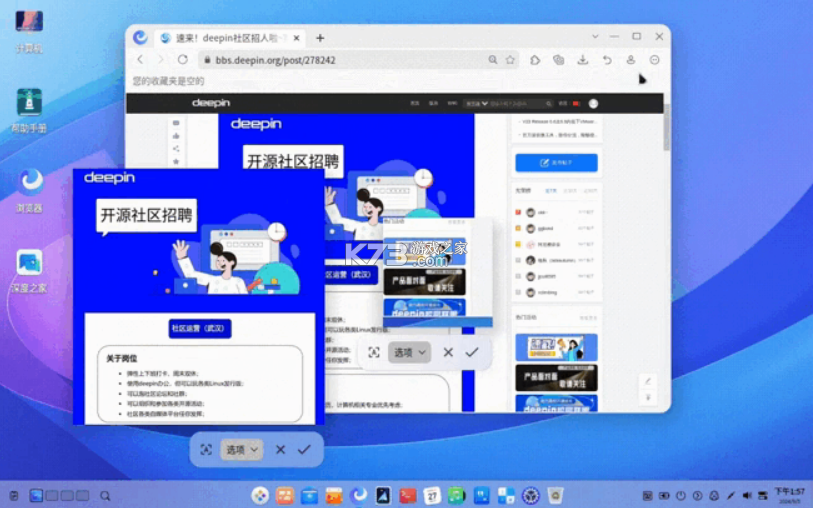813x508 pixels.
Task: Click the 社区运营（武汉） button in floating capture
Action: [200, 329]
